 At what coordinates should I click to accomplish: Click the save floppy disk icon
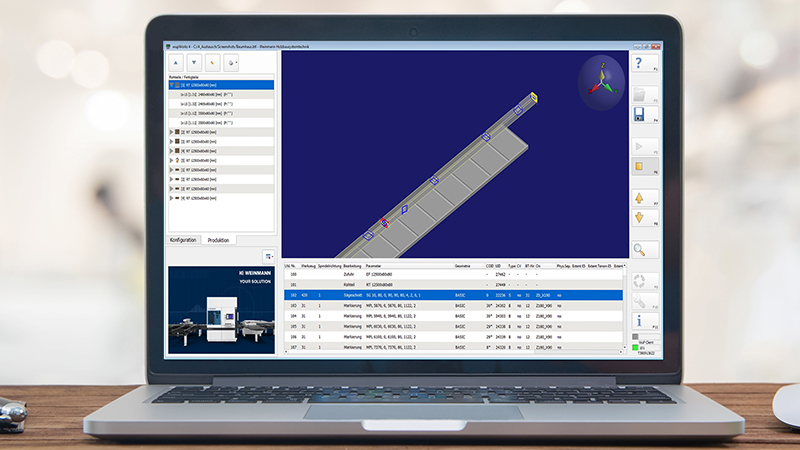point(640,117)
